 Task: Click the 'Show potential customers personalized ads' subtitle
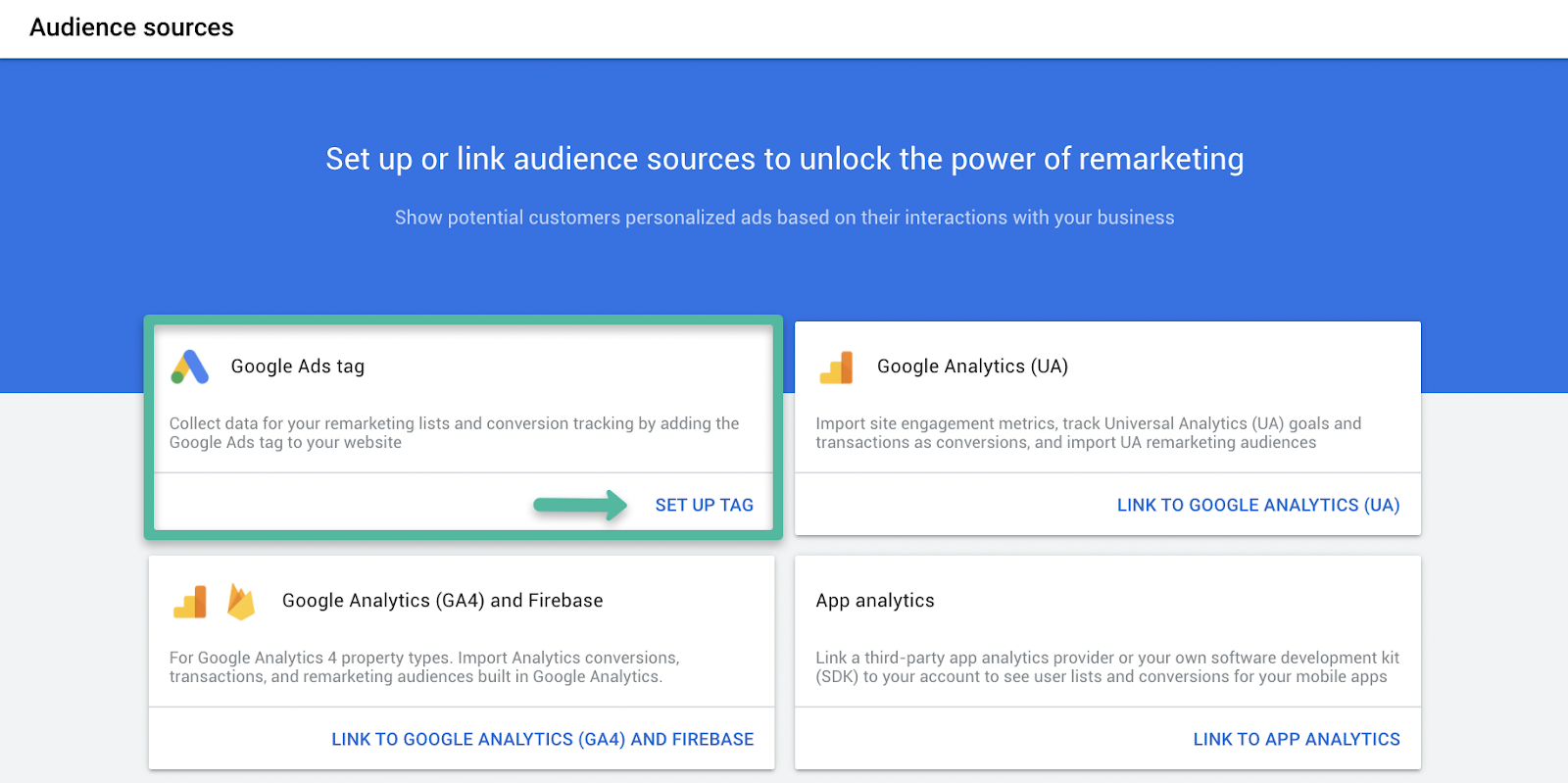point(784,218)
